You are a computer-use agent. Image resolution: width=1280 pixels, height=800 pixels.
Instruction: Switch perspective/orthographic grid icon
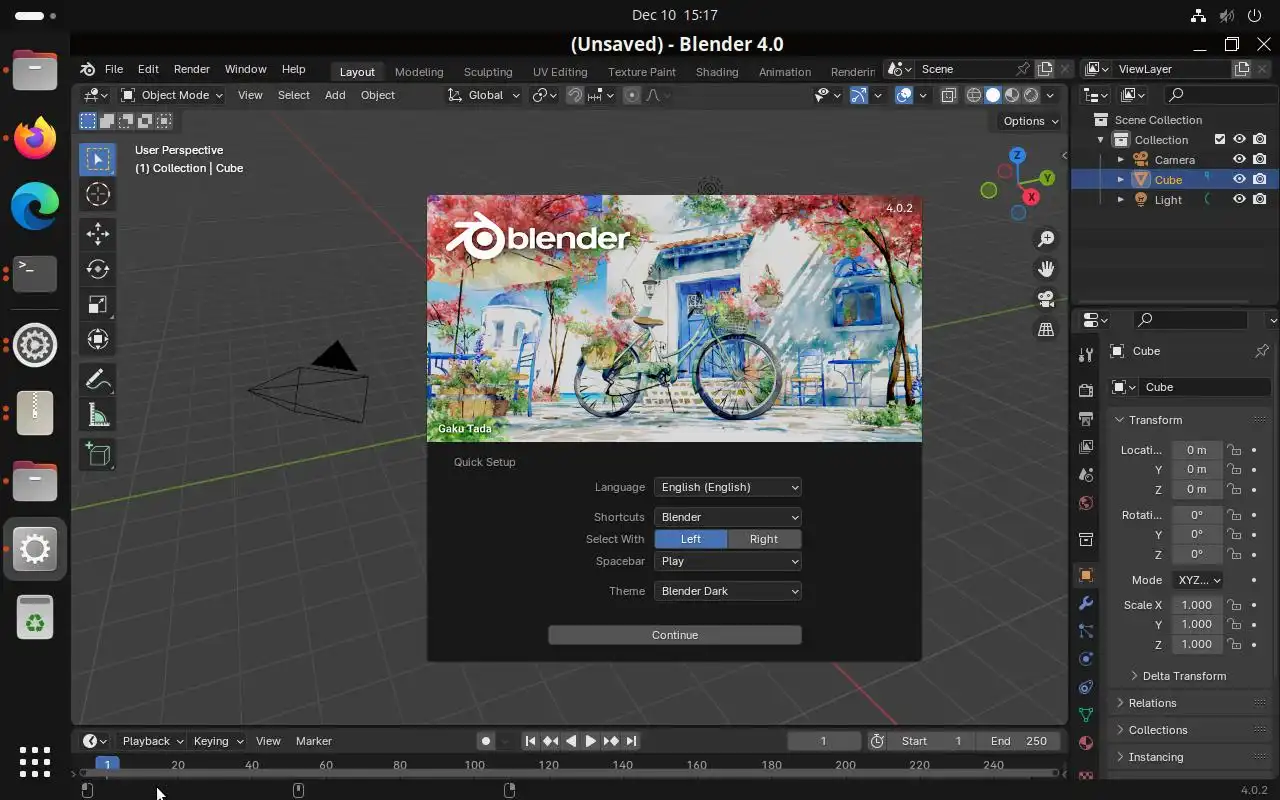(x=1046, y=329)
